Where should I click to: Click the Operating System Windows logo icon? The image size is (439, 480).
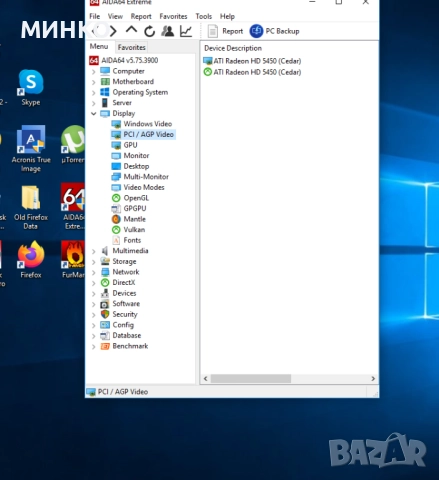click(x=105, y=92)
